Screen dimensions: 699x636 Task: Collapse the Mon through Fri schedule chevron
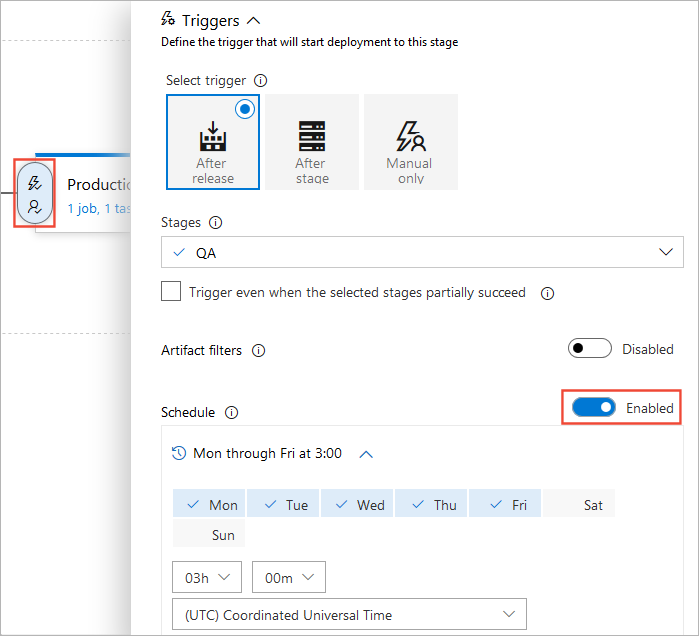(366, 454)
